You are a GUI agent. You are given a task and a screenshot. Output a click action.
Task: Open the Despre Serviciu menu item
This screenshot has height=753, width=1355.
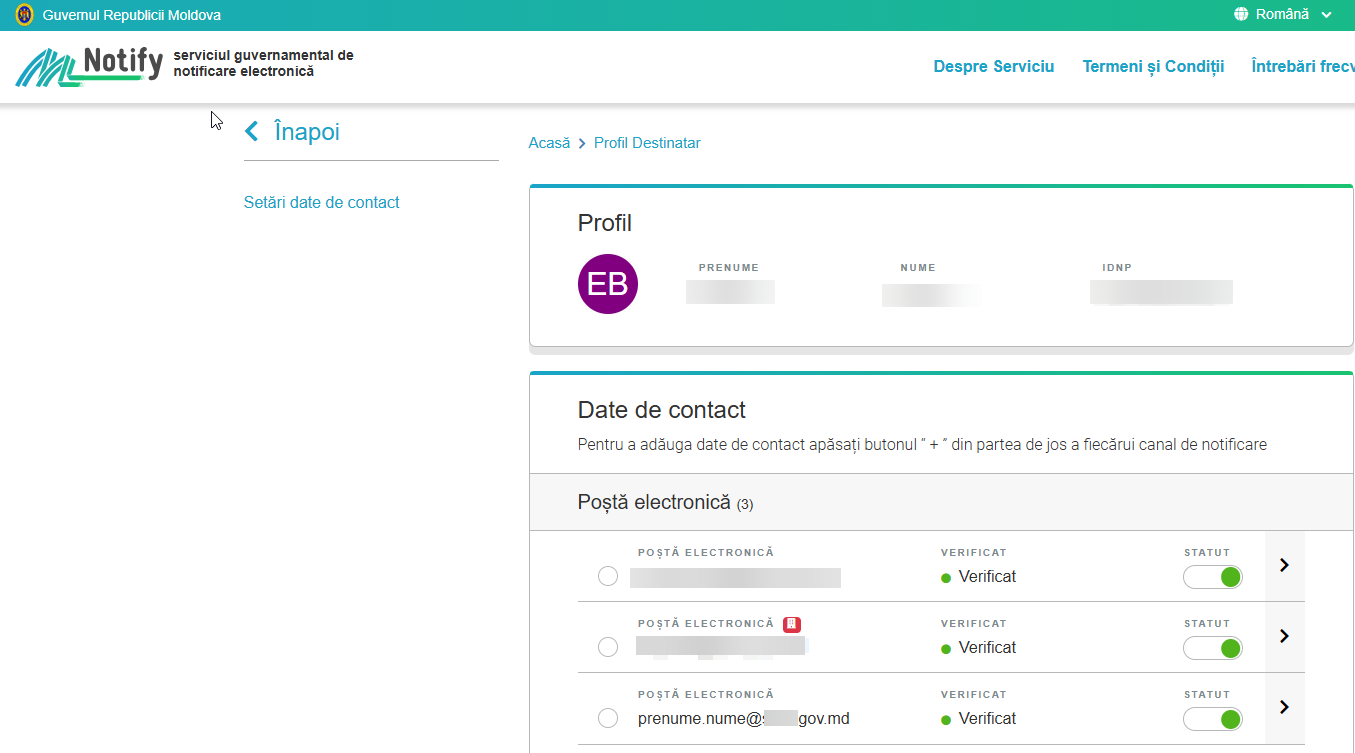[994, 67]
